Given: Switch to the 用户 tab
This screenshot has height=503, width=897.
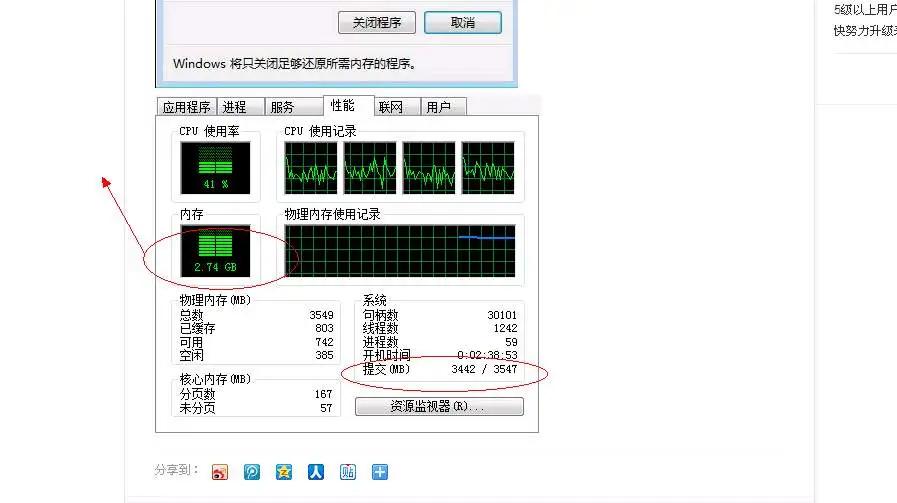Looking at the screenshot, I should point(438,108).
